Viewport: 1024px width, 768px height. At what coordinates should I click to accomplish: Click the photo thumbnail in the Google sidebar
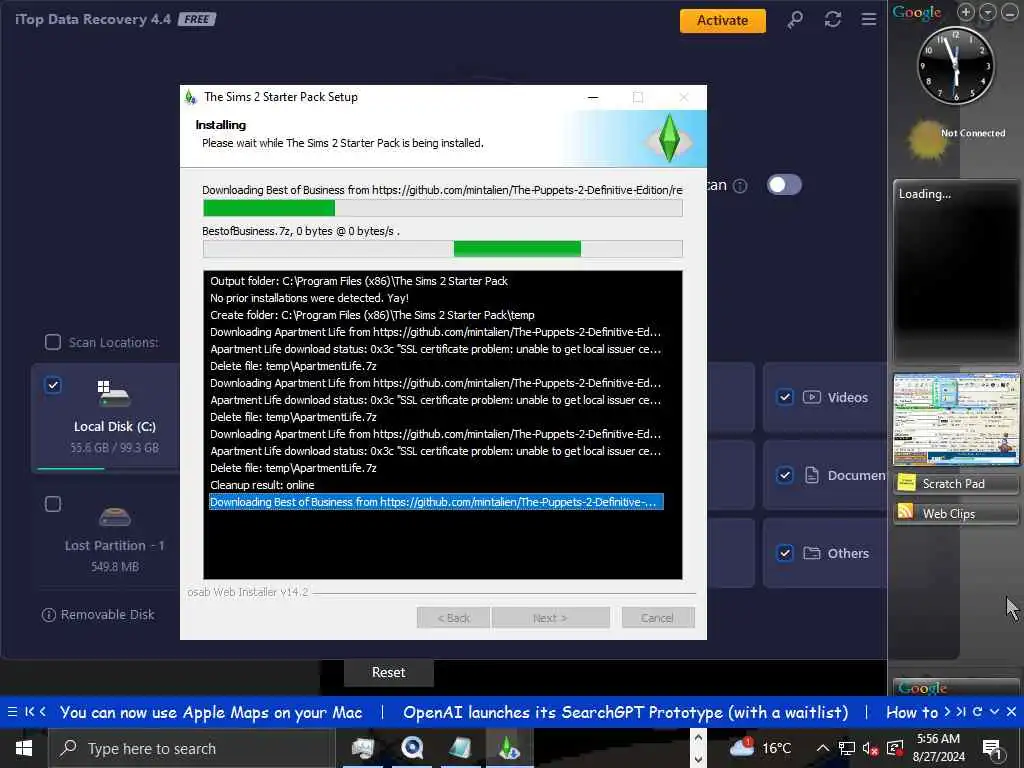(x=956, y=419)
